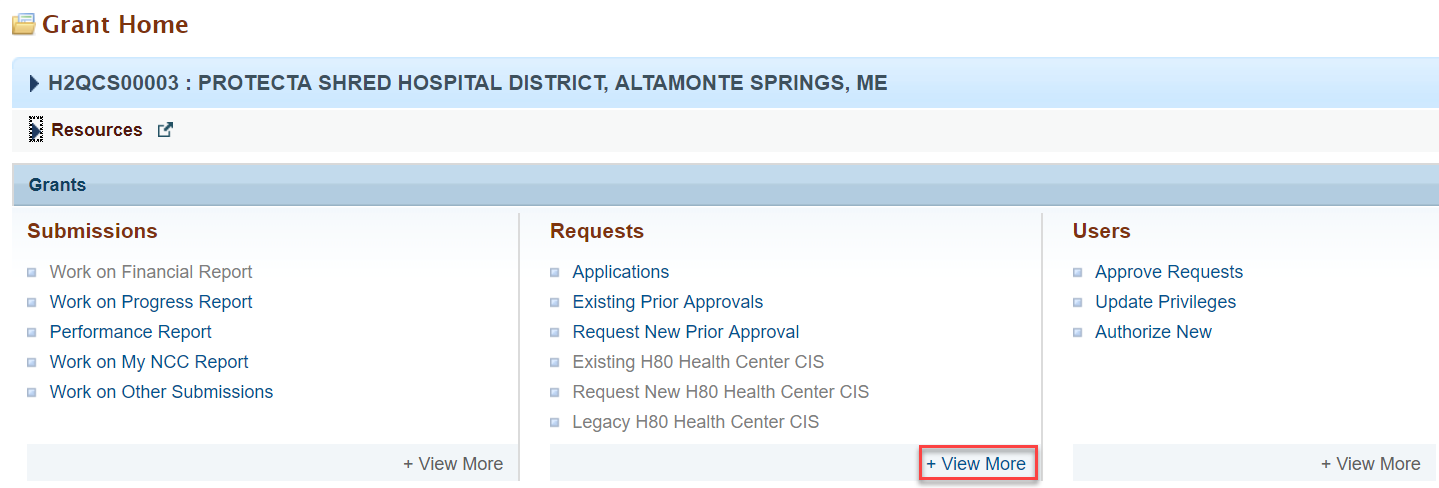Select Request New Prior Approval
The height and width of the screenshot is (488, 1439).
tap(686, 332)
